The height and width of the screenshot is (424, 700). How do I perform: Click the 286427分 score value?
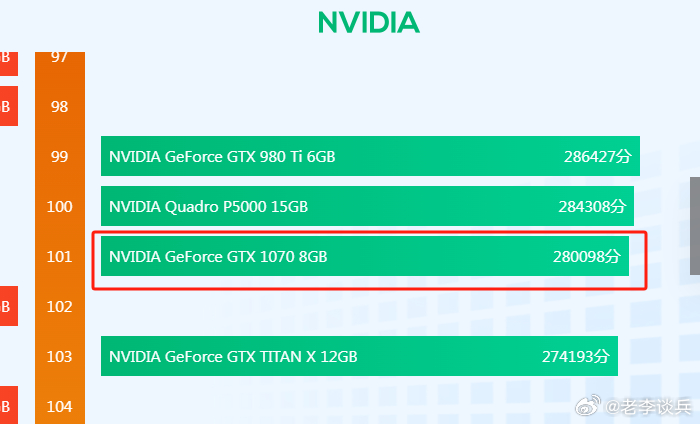(598, 157)
